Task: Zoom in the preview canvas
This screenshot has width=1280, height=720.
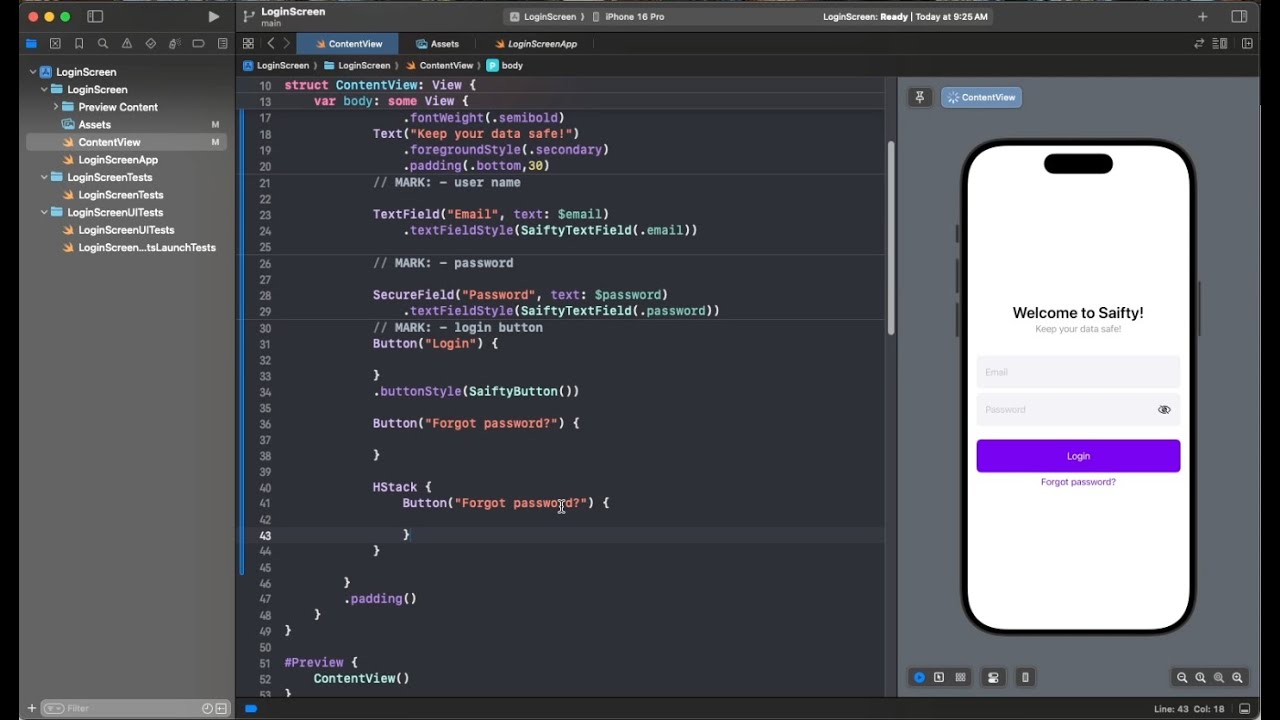Action: [x=1237, y=677]
